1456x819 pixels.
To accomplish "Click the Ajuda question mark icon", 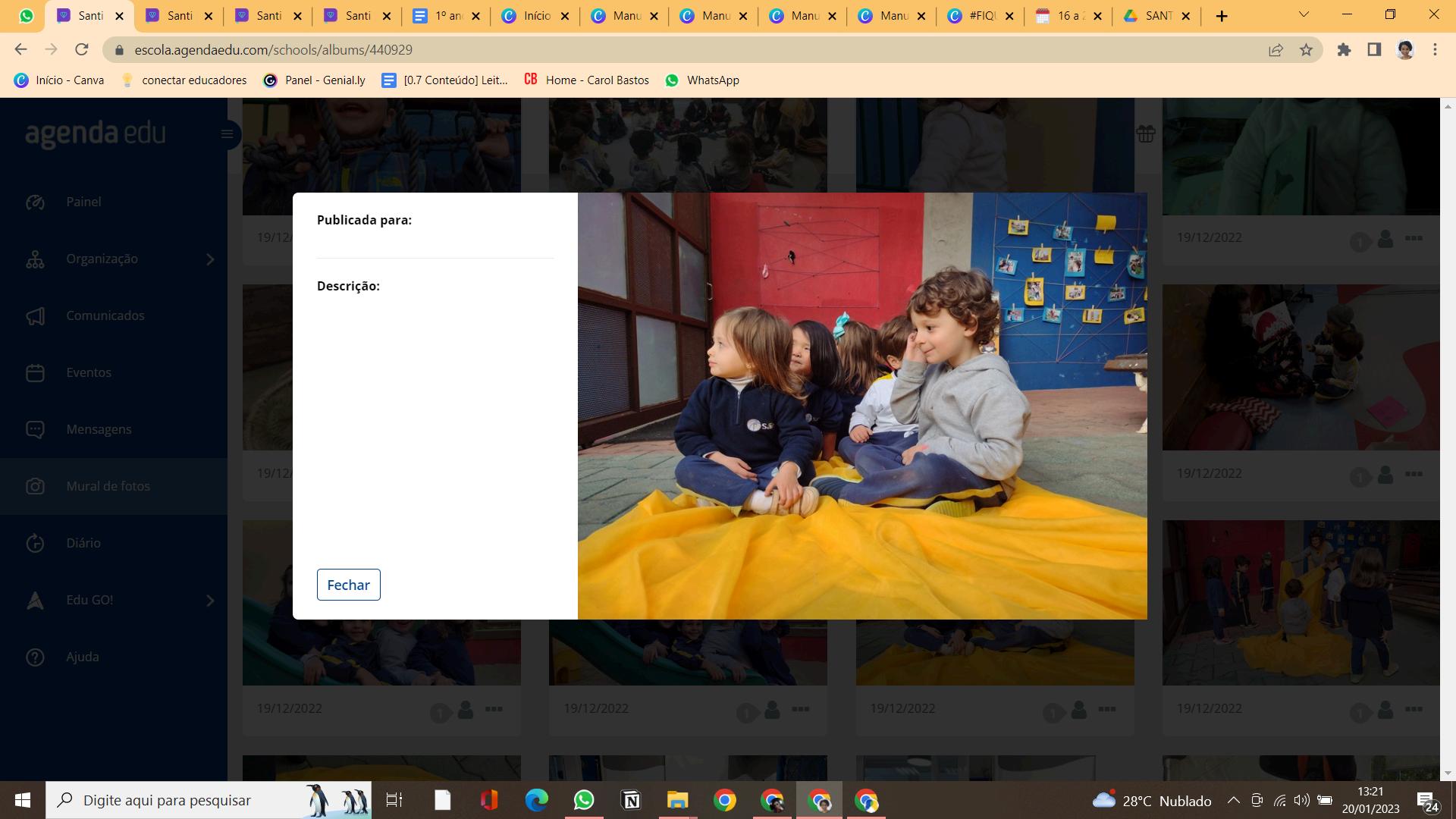I will coord(36,657).
